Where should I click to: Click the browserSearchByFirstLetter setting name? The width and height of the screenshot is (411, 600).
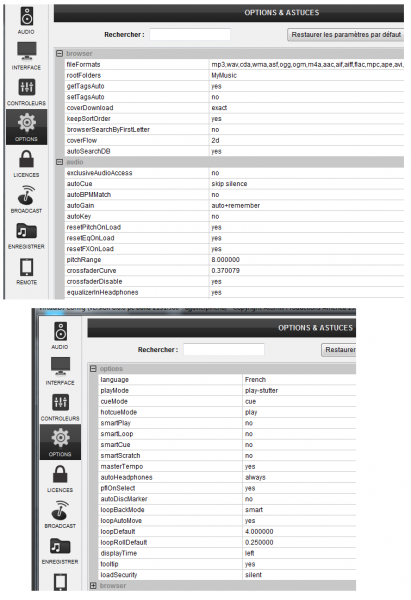pos(108,130)
